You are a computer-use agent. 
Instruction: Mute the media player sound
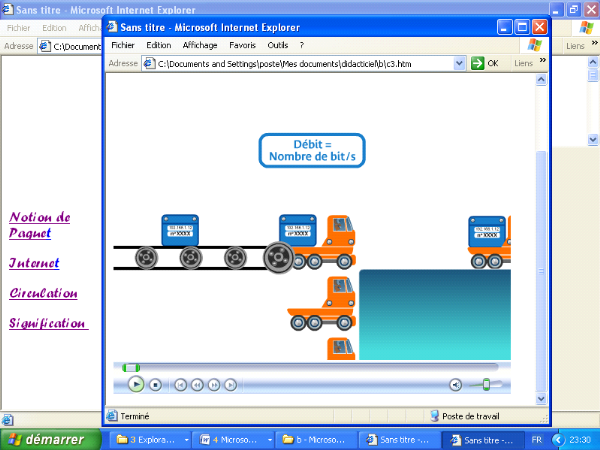pyautogui.click(x=455, y=385)
